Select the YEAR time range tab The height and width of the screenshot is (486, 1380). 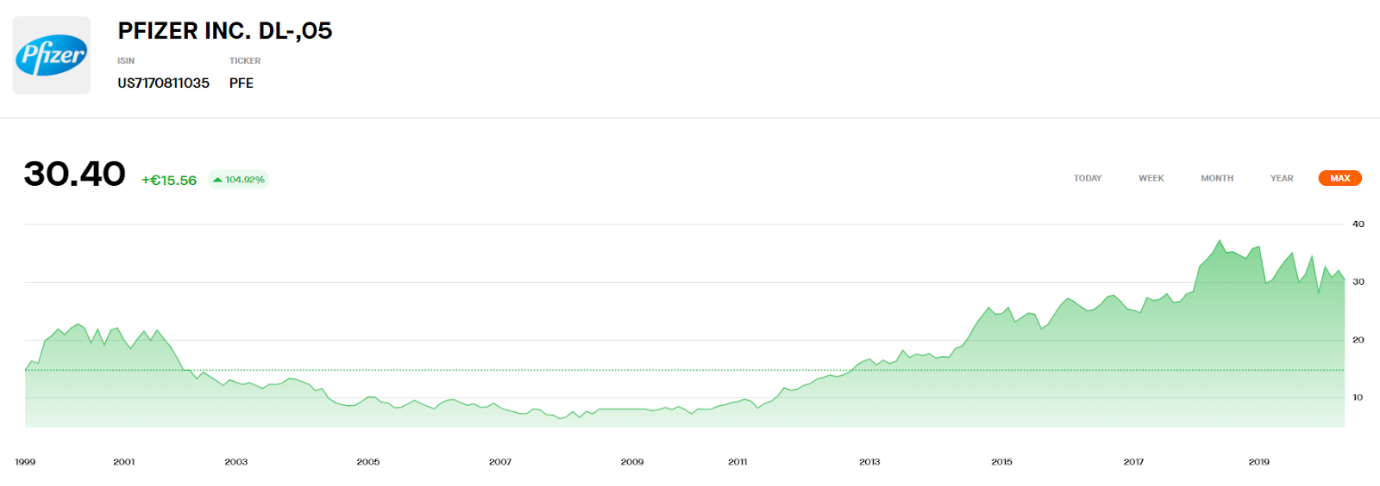point(1281,178)
